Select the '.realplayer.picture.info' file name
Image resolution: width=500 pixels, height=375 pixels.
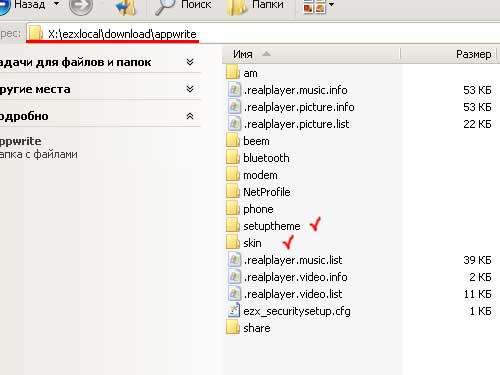299,107
